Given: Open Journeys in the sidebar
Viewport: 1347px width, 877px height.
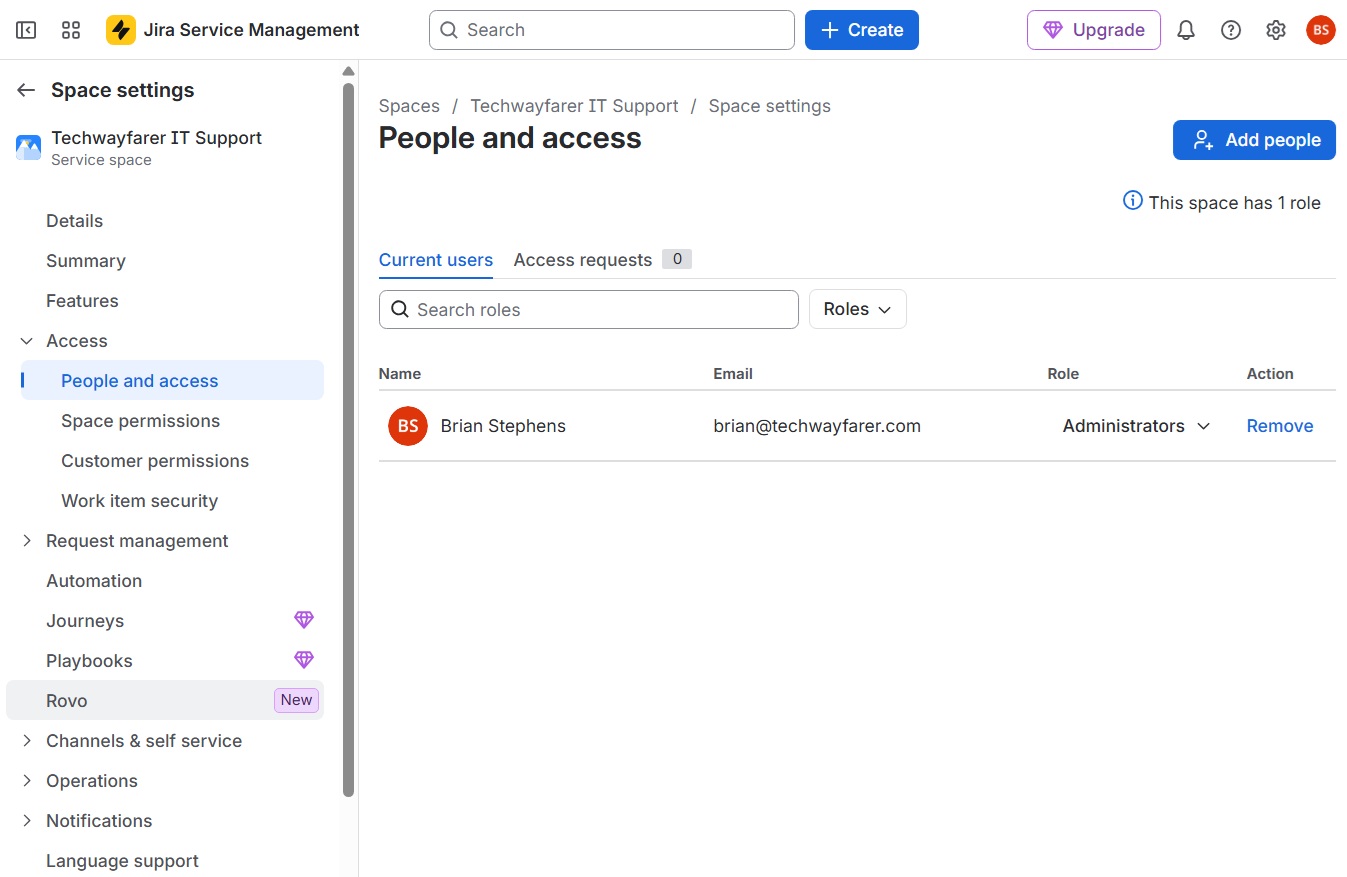Looking at the screenshot, I should point(85,621).
